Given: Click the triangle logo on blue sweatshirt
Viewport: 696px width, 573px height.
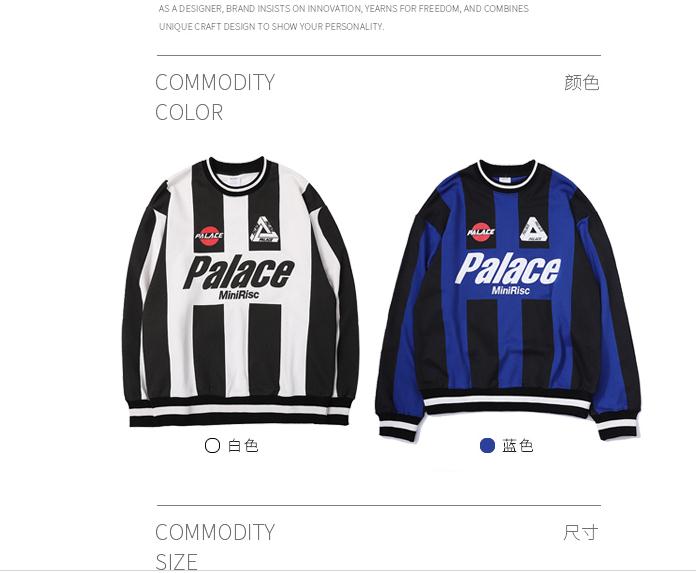Looking at the screenshot, I should [534, 229].
